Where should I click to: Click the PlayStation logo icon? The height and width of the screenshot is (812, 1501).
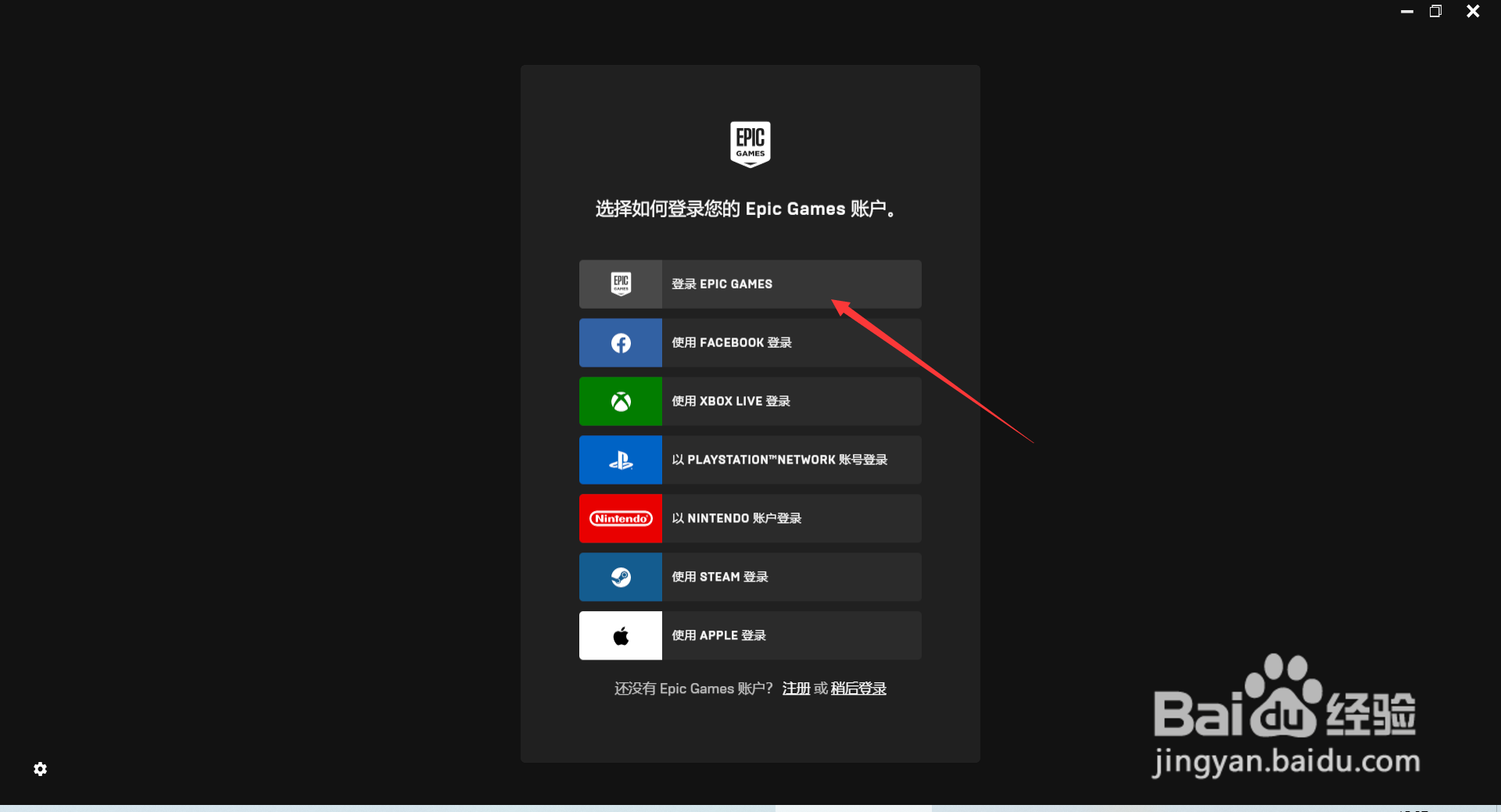click(x=621, y=460)
